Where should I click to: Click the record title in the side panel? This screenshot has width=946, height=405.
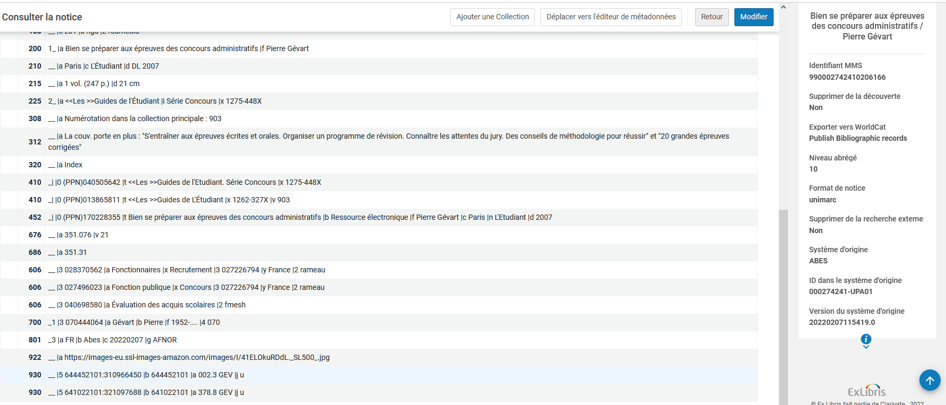click(x=866, y=26)
